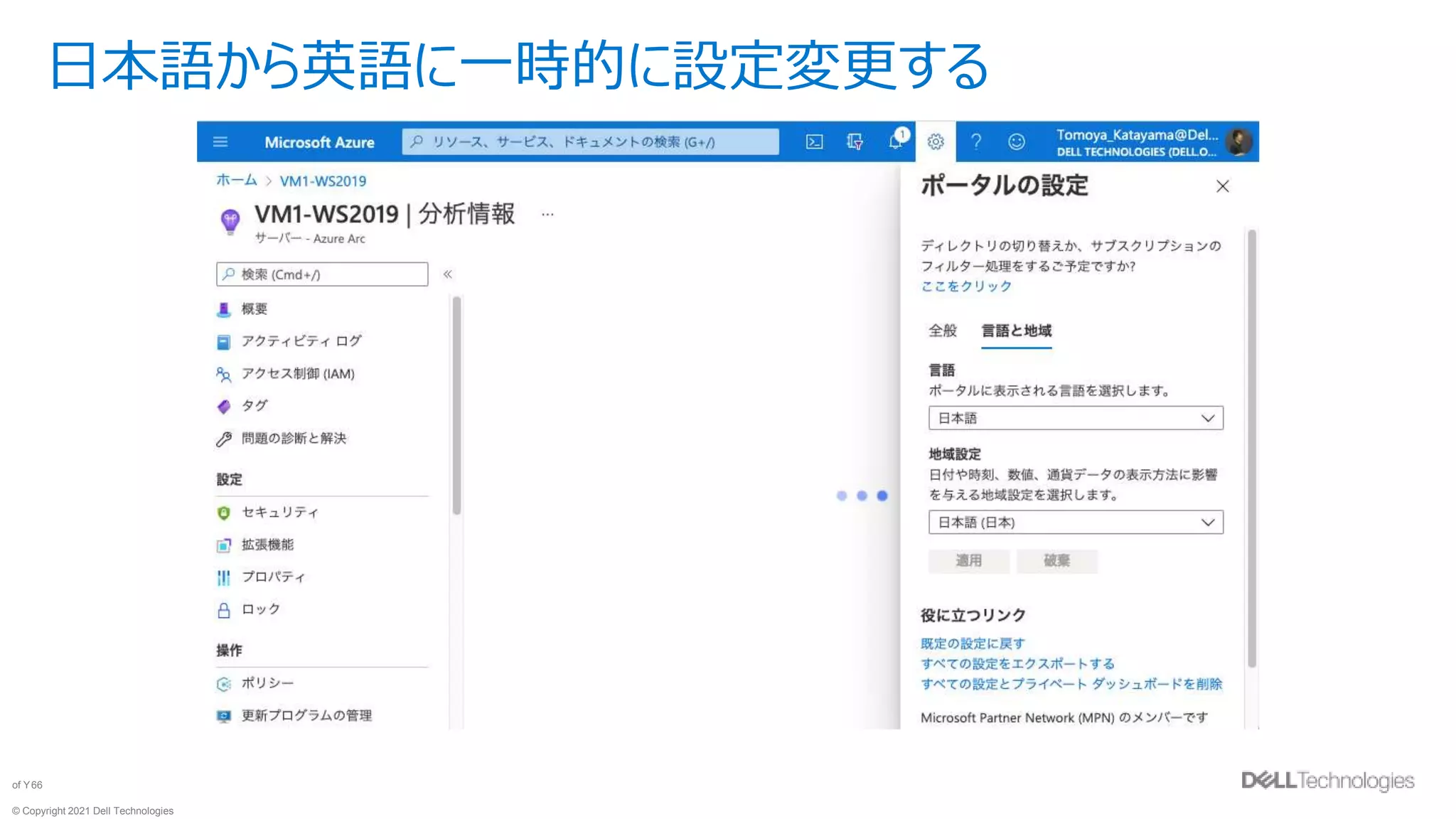The image size is (1456, 819).
Task: Open the 地域設定 dropdown 日本語 (日本)
Action: [x=1076, y=523]
